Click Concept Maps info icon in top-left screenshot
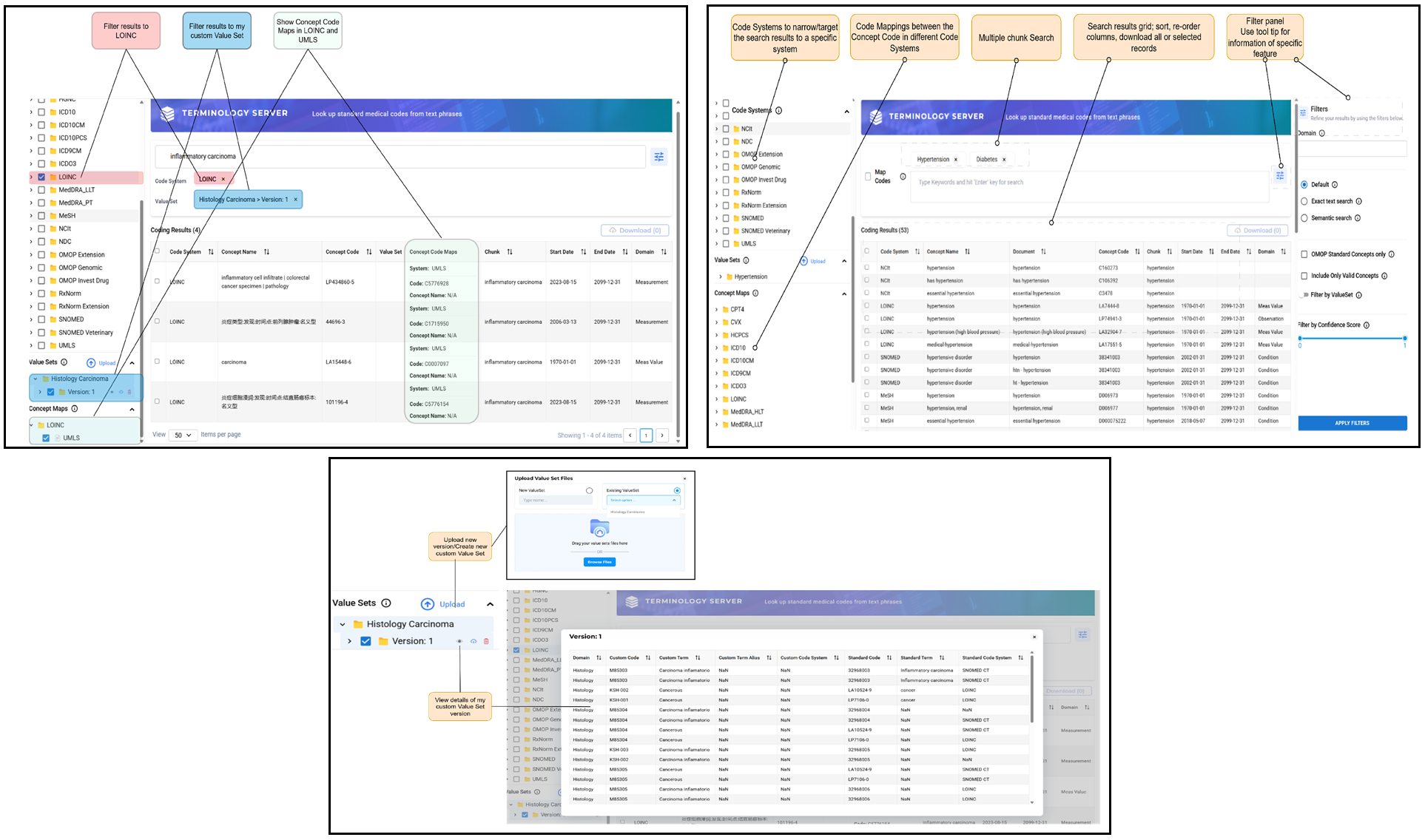 [x=74, y=408]
